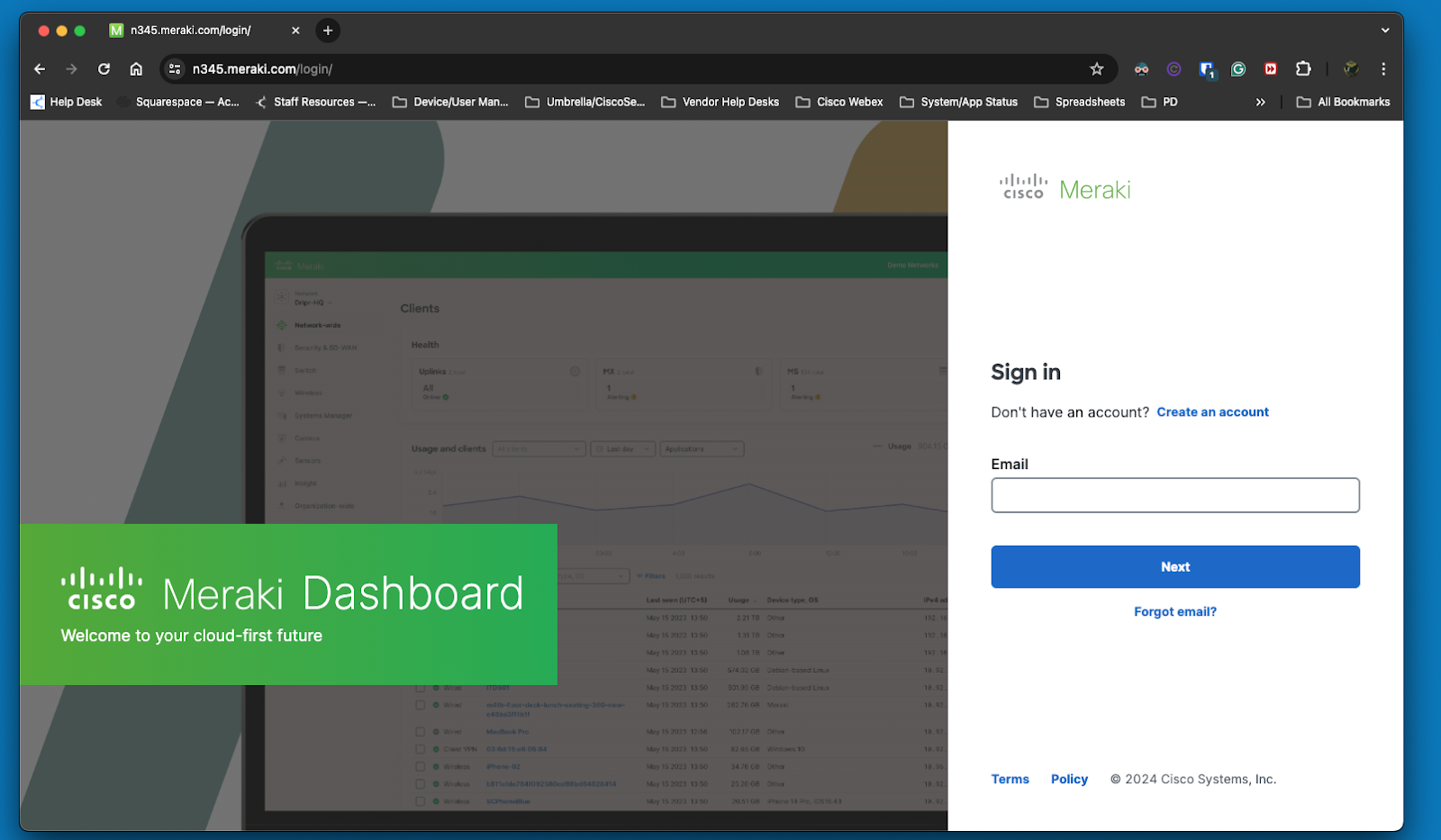
Task: Open new tab with plus icon
Action: (328, 31)
